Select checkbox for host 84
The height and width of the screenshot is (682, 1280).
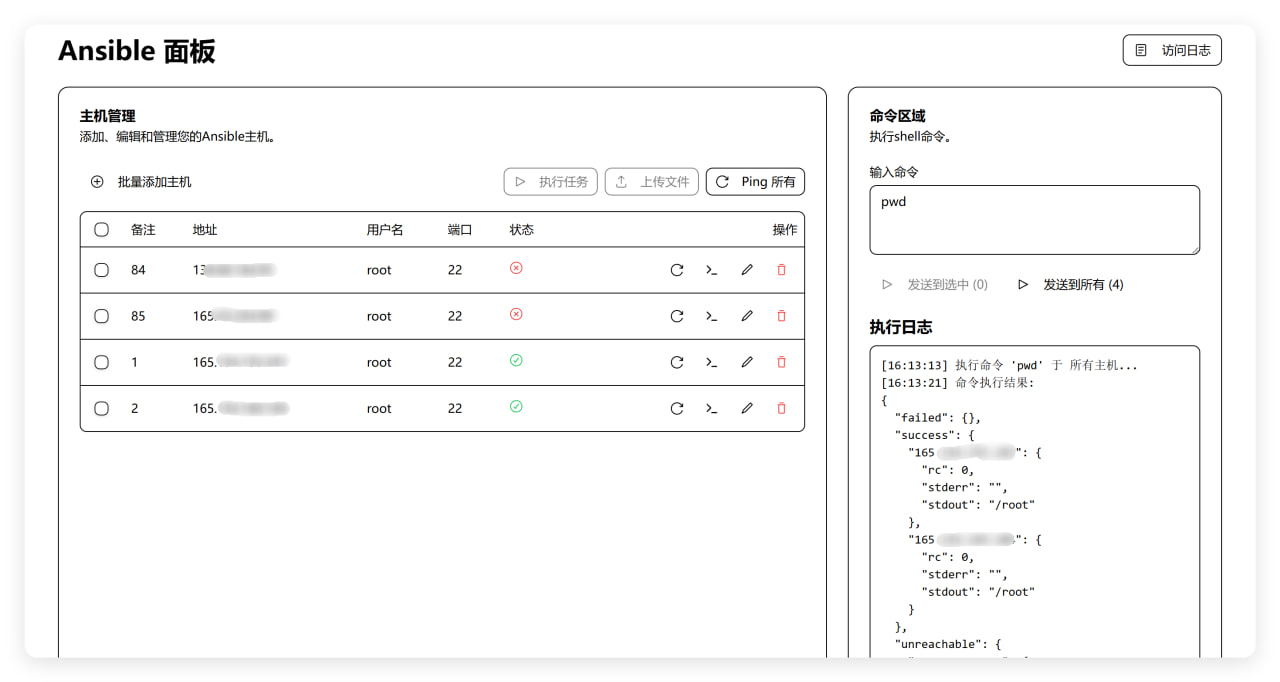(x=101, y=270)
